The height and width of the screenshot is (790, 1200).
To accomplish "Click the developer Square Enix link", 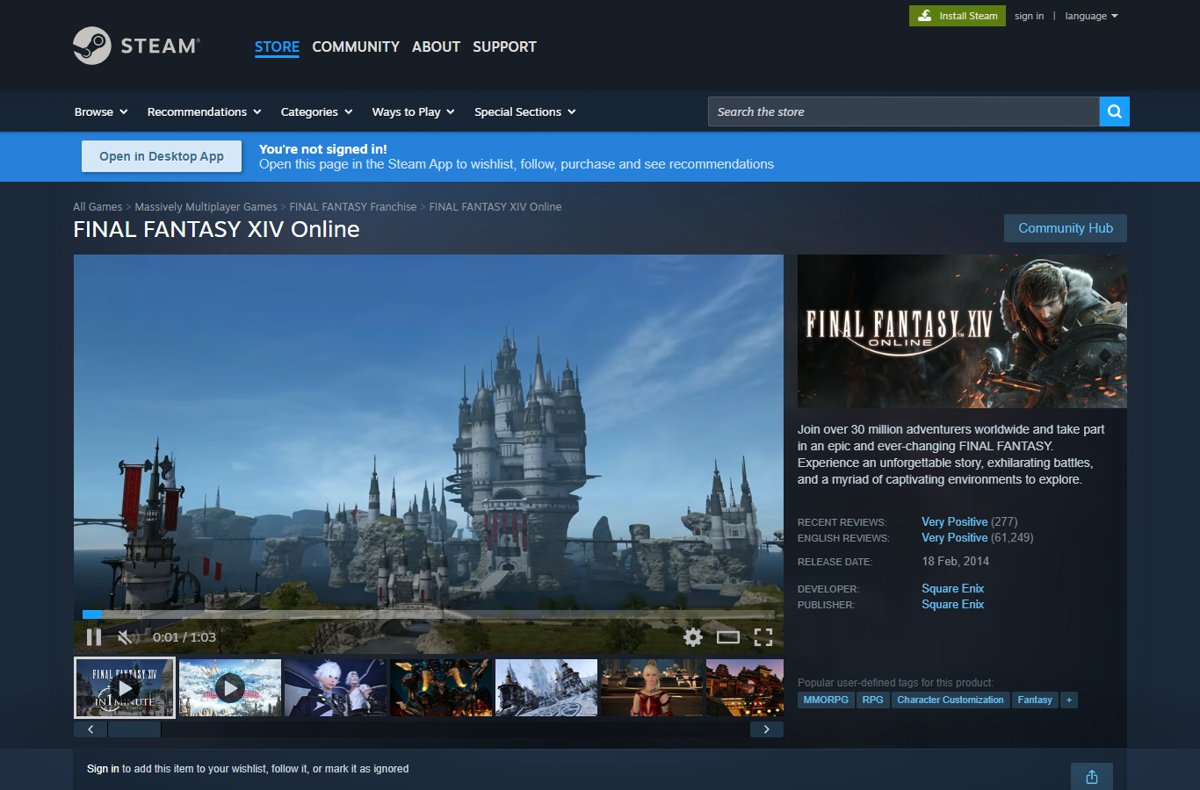I will [953, 589].
